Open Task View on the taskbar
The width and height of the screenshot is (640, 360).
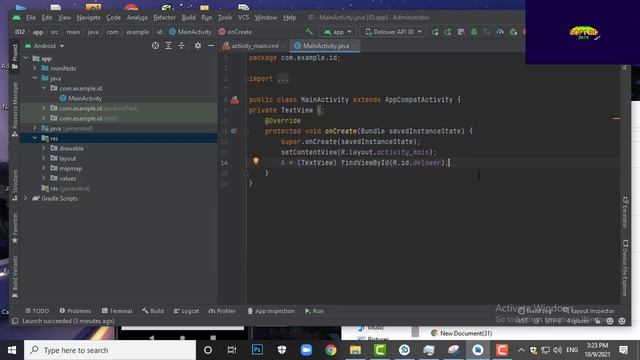232,350
